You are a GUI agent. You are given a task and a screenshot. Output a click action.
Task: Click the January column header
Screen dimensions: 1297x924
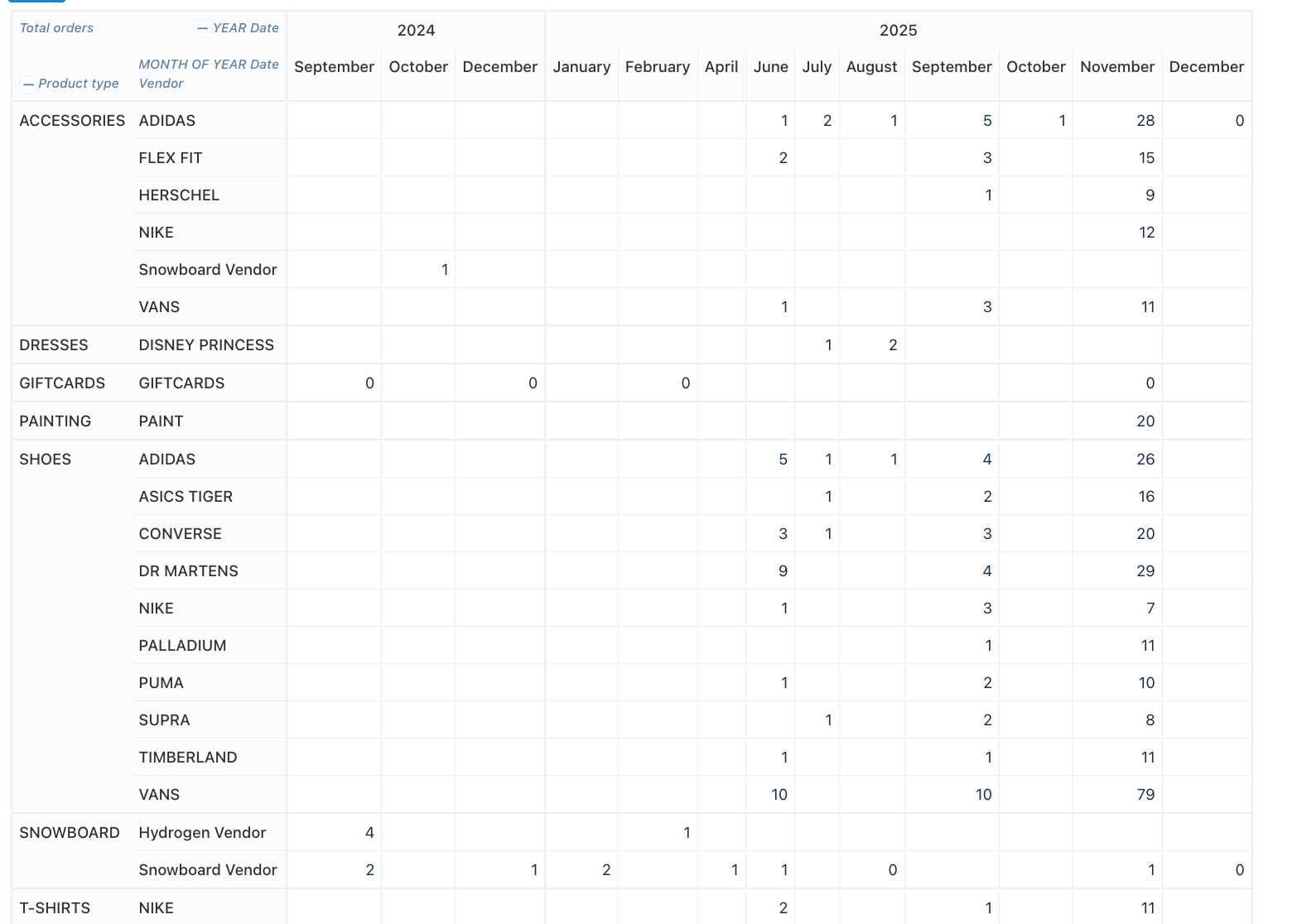coord(581,67)
